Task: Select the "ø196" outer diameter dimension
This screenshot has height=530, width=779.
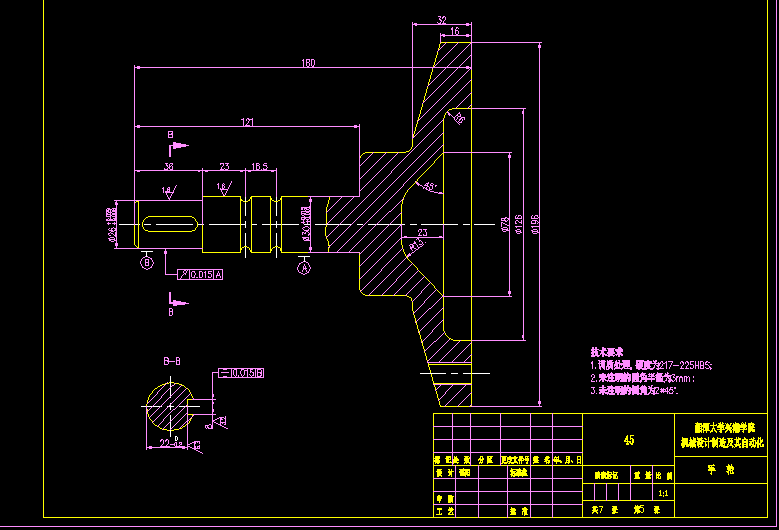Action: (x=535, y=225)
